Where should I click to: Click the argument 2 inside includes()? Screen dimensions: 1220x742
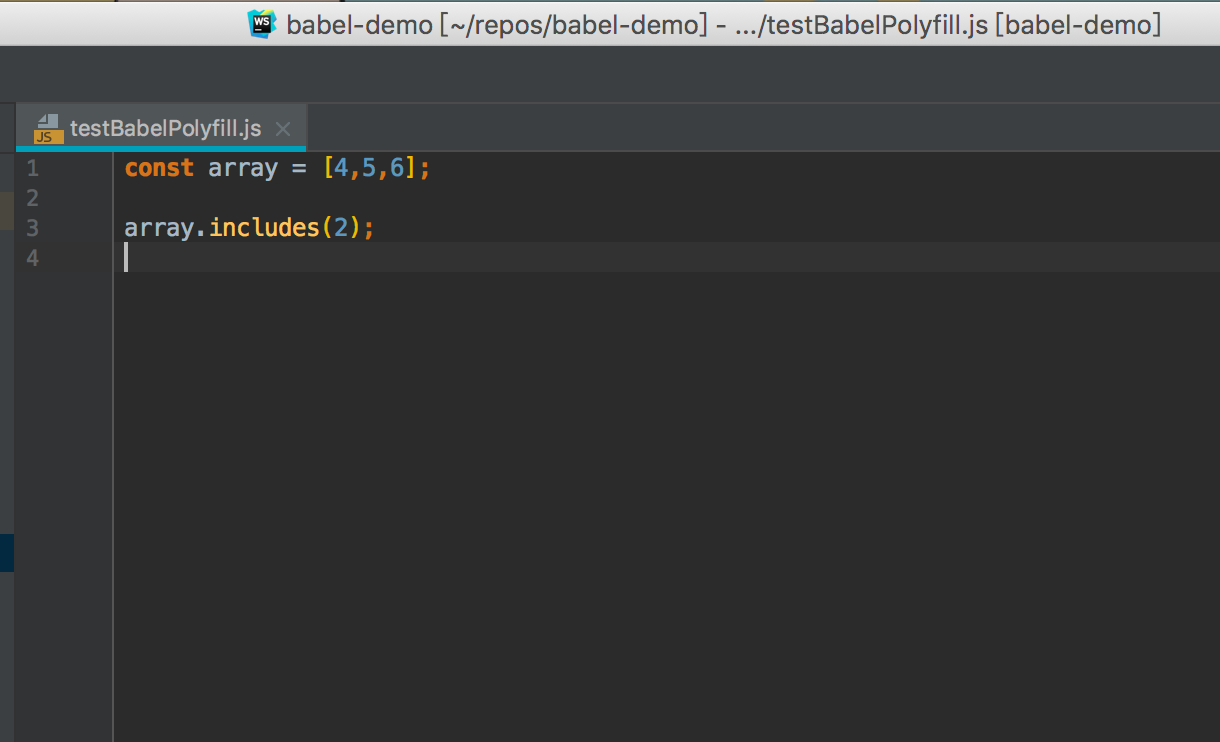[341, 228]
